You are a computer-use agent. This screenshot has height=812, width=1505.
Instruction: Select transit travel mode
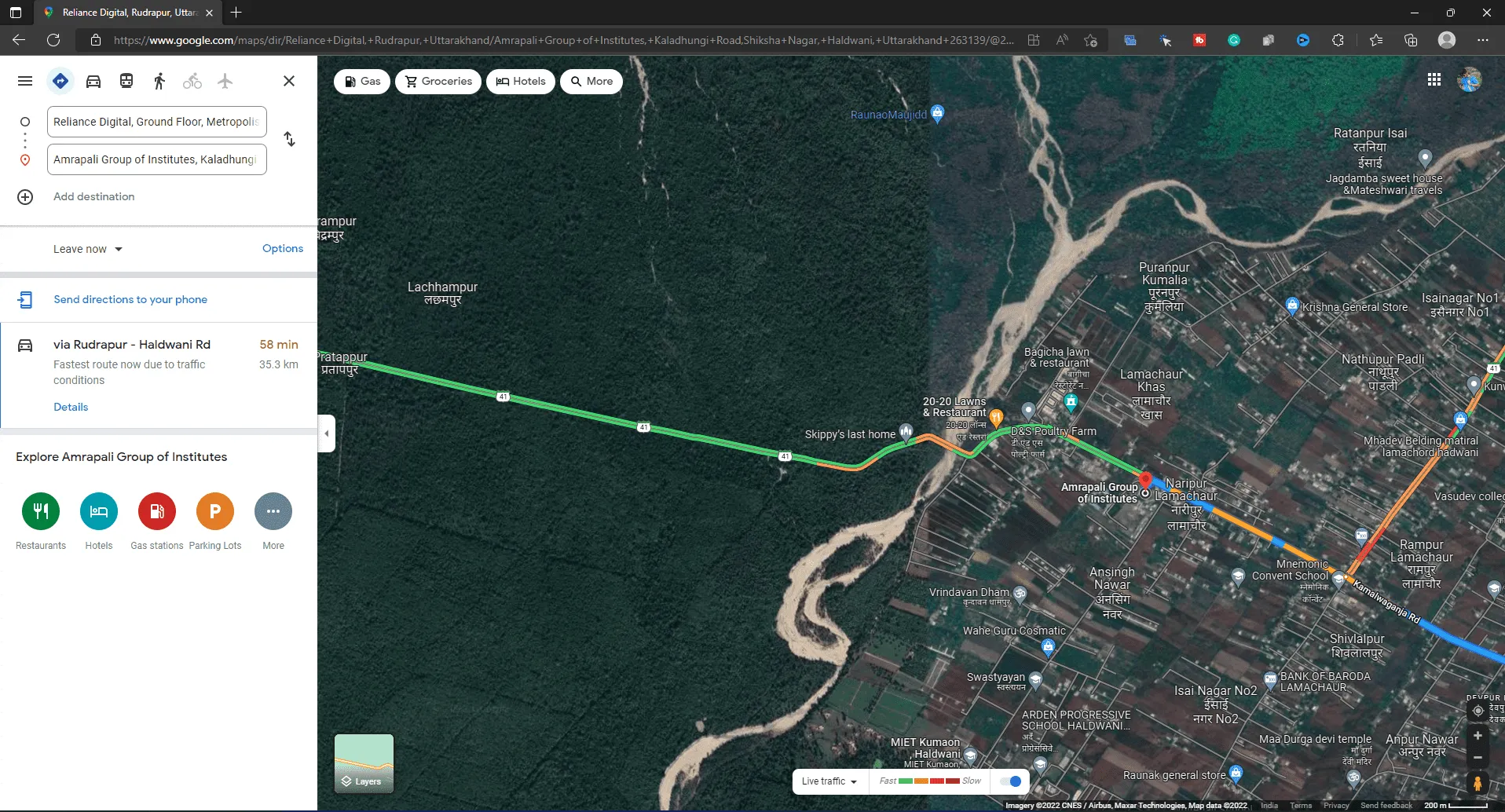pyautogui.click(x=126, y=81)
